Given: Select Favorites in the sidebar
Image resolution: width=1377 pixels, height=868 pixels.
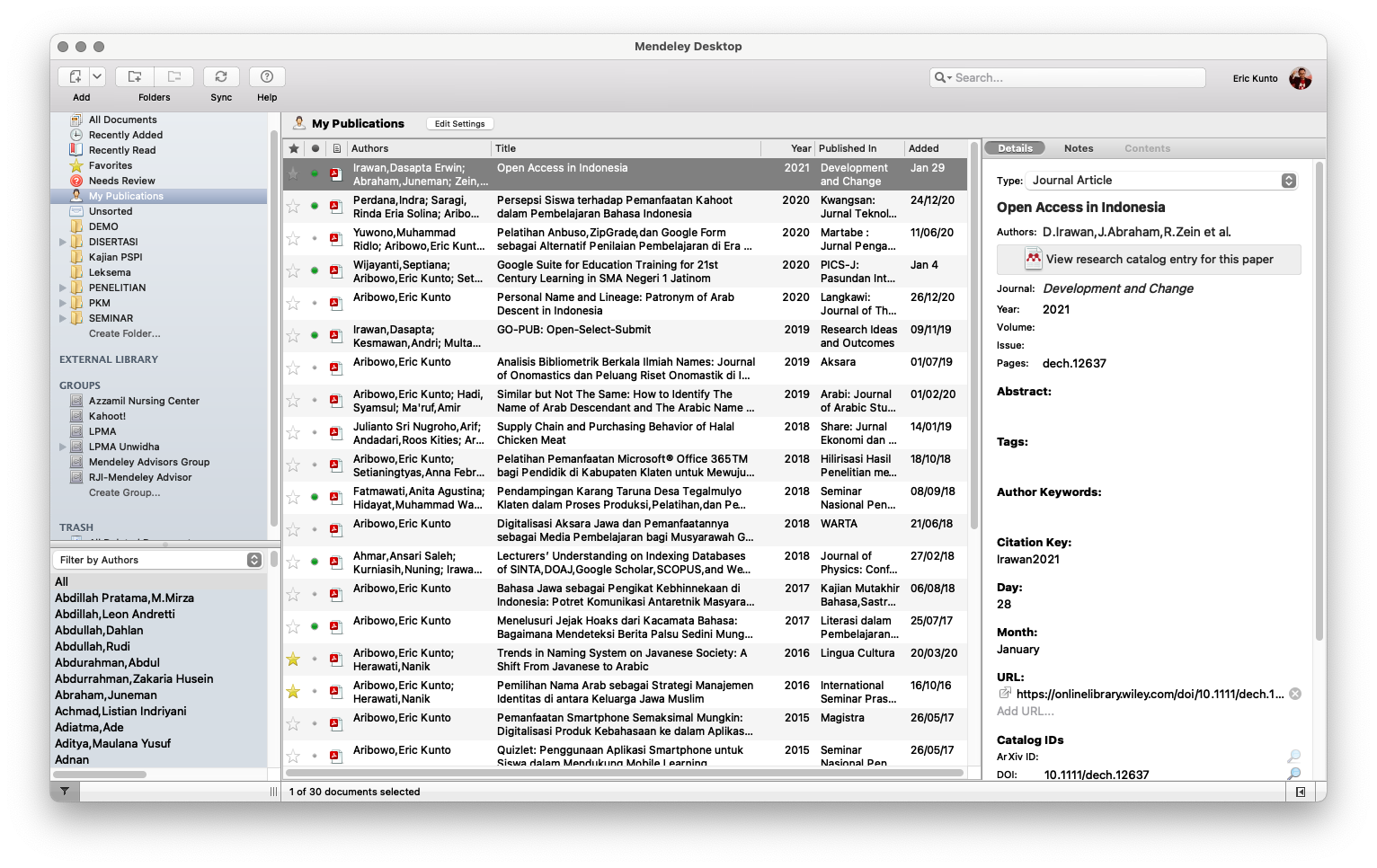Looking at the screenshot, I should pyautogui.click(x=110, y=165).
